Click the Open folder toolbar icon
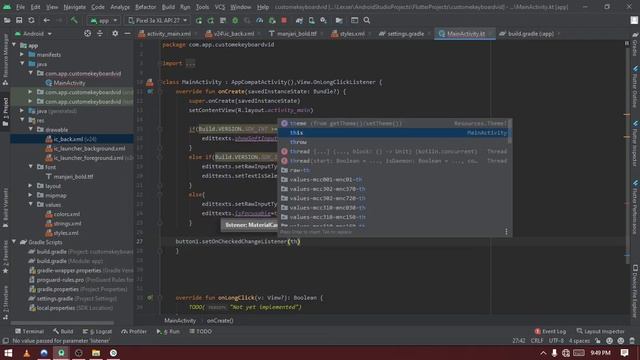The height and width of the screenshot is (360, 640). tap(7, 20)
